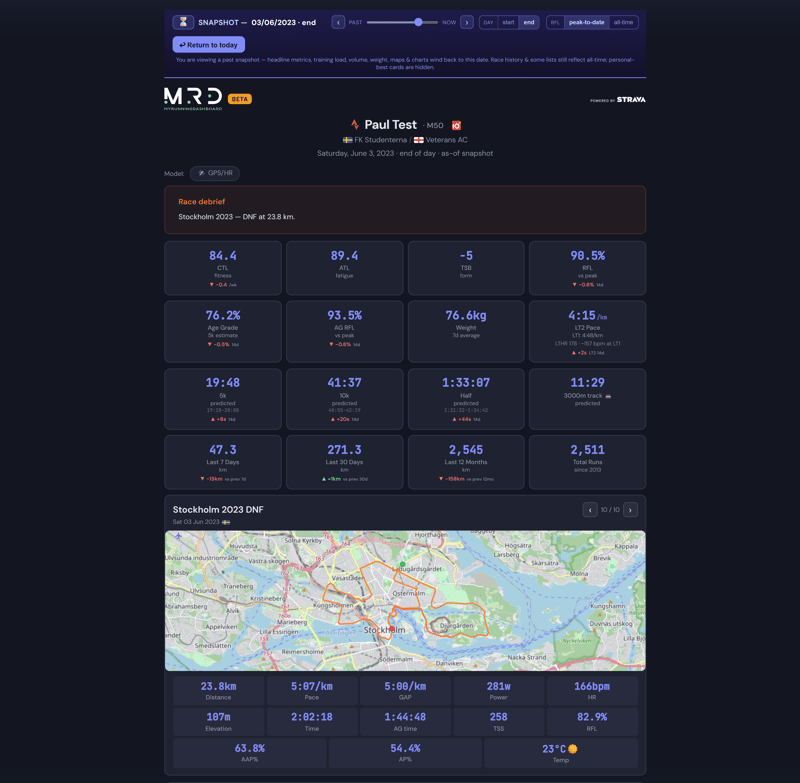Click the England flag by Veterans AC

(x=418, y=140)
